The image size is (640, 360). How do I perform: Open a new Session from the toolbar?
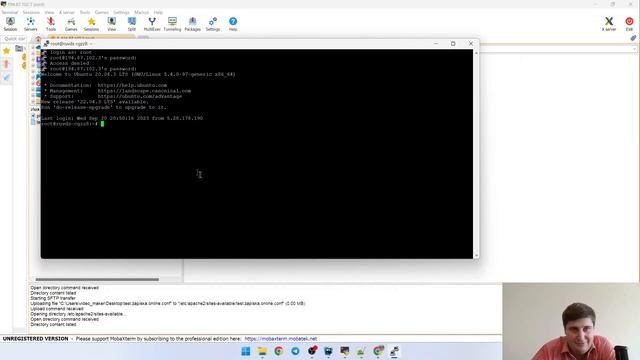click(x=10, y=24)
